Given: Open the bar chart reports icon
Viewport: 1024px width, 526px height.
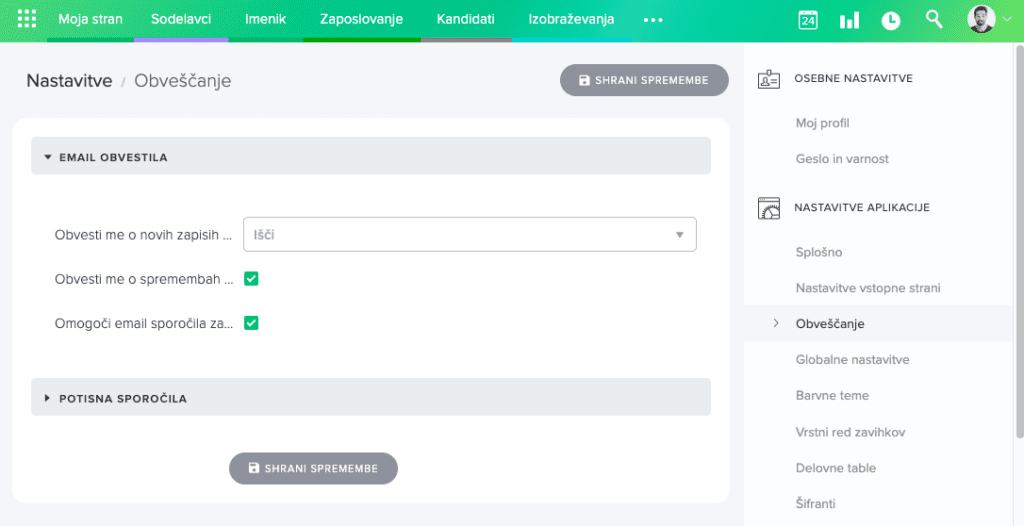Looking at the screenshot, I should pyautogui.click(x=849, y=20).
